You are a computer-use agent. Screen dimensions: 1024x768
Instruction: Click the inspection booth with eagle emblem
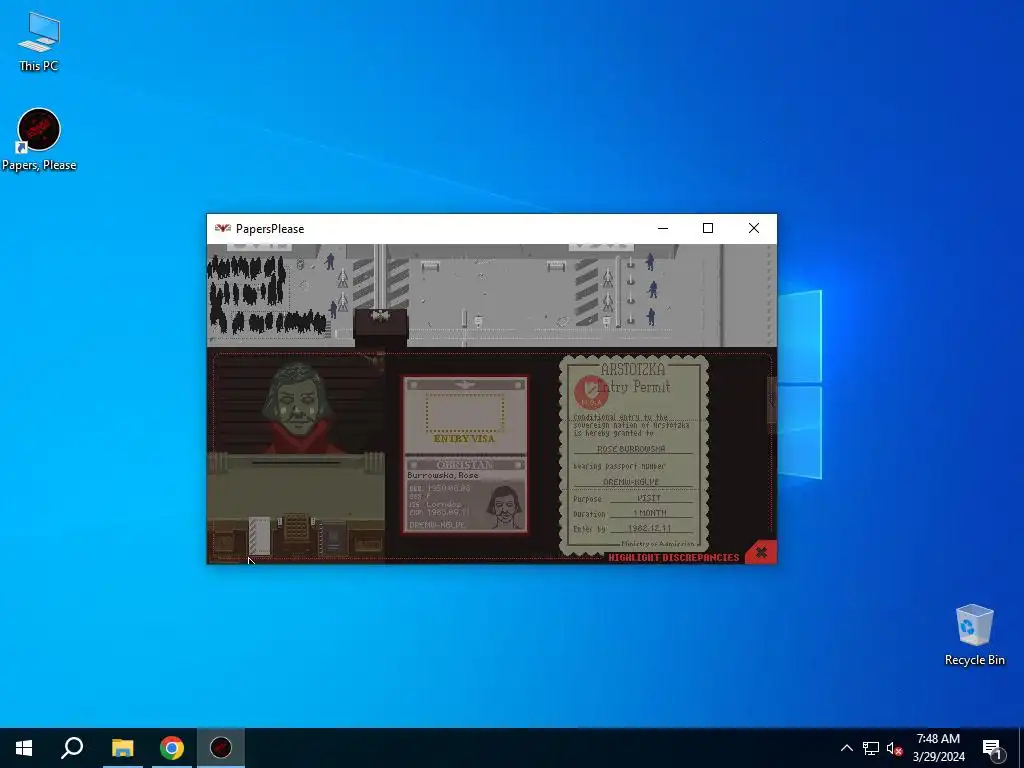[x=381, y=325]
